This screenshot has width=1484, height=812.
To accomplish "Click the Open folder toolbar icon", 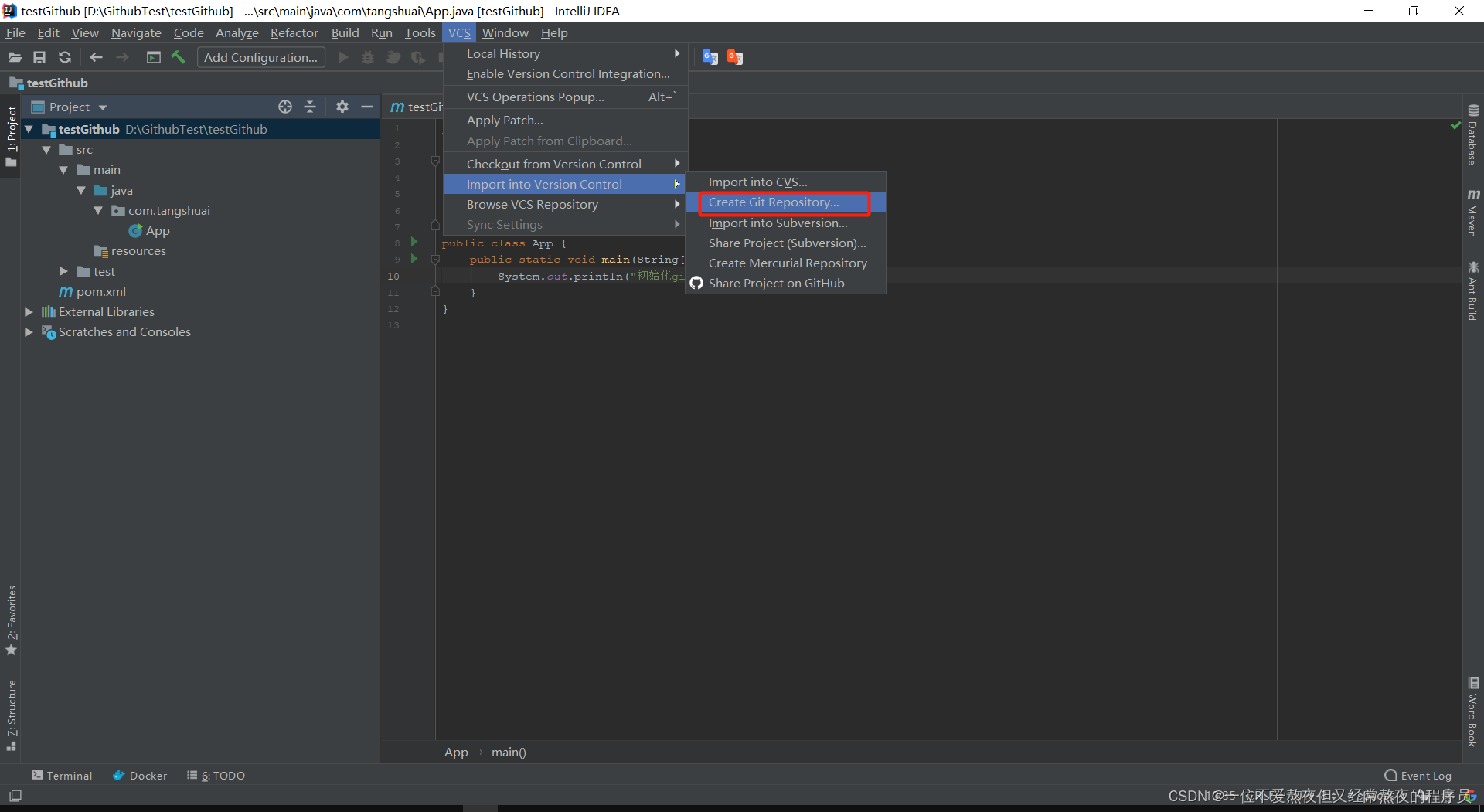I will pyautogui.click(x=15, y=57).
